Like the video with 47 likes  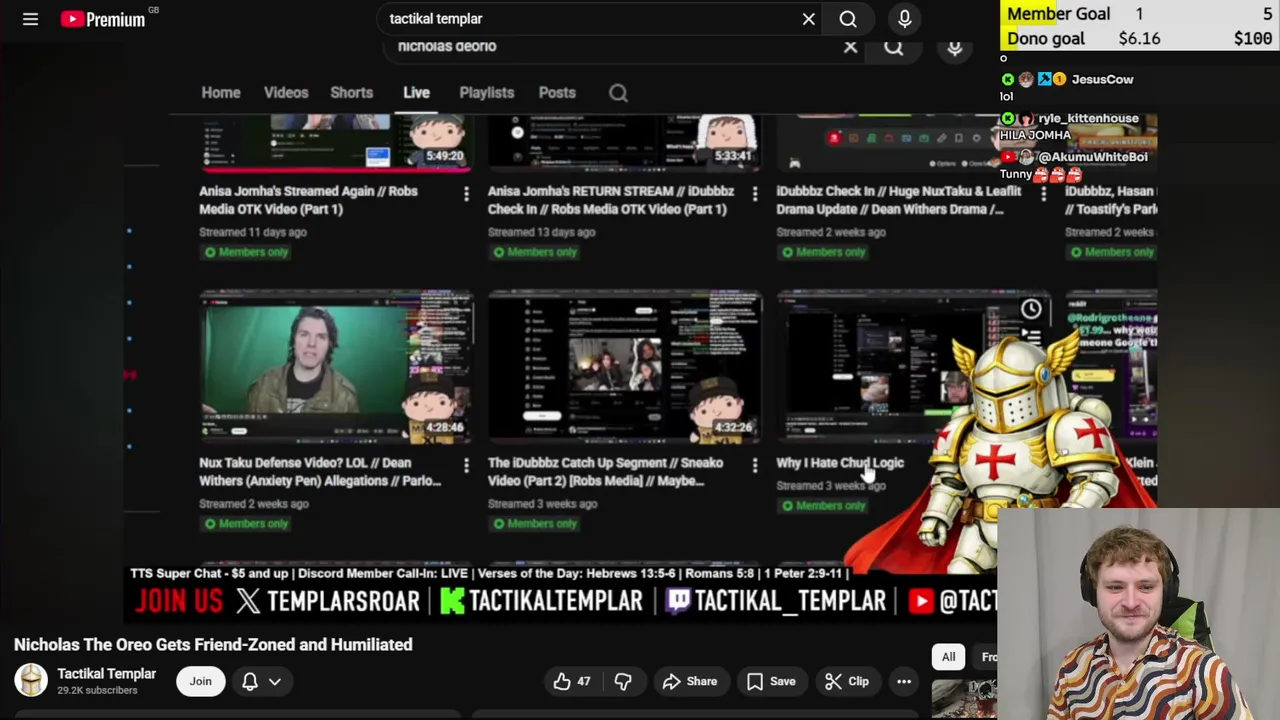(x=572, y=681)
